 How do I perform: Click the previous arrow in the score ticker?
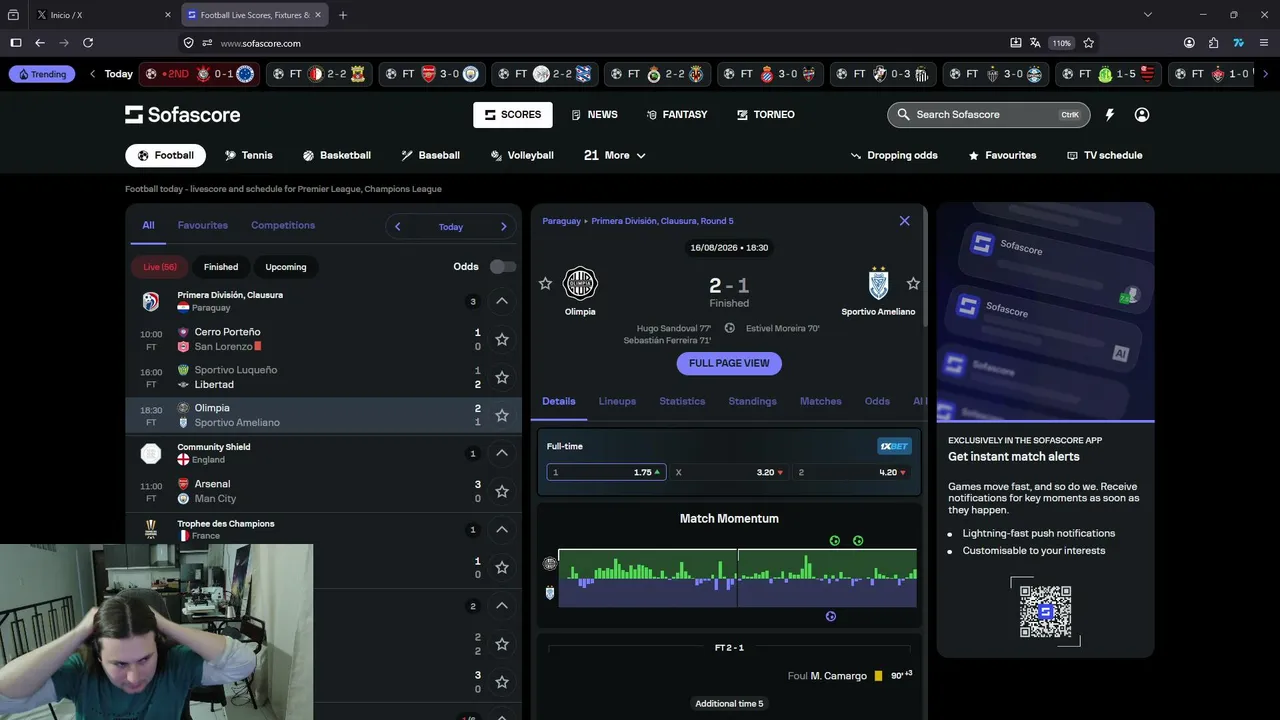tap(93, 74)
